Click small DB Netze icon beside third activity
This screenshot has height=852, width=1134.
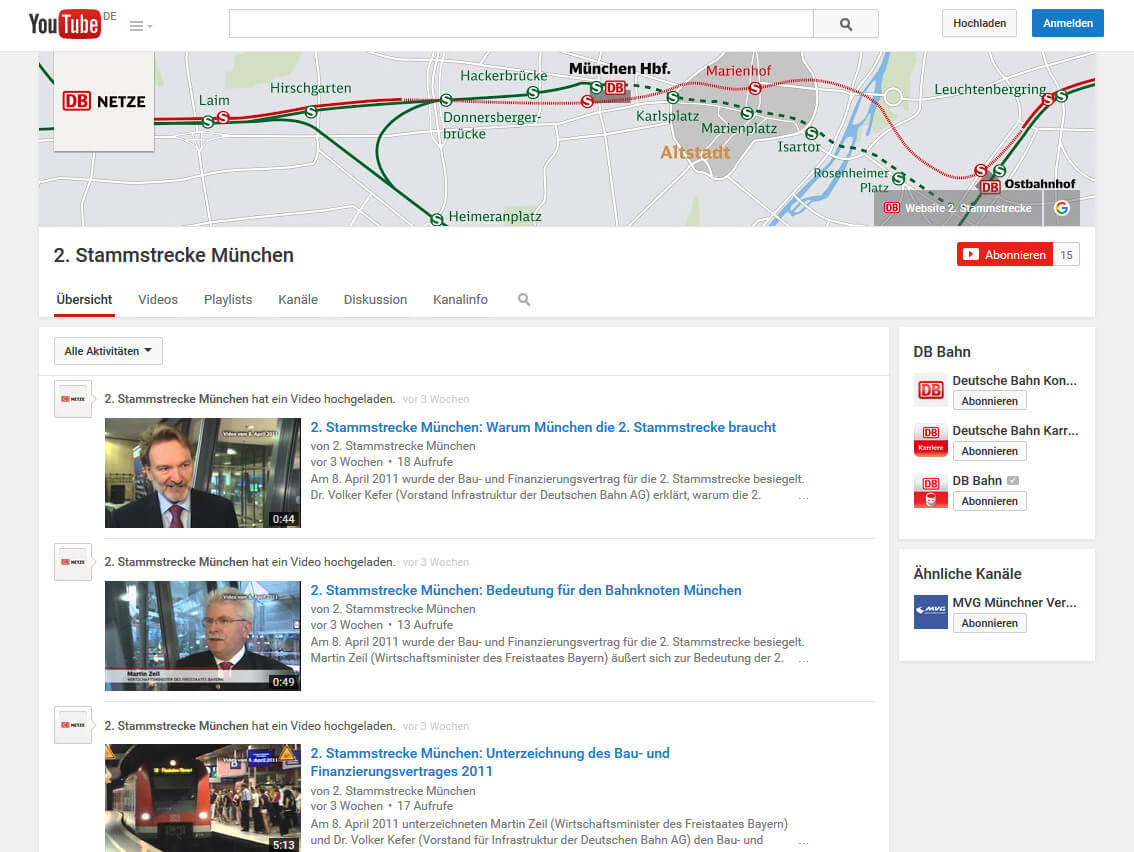(73, 725)
